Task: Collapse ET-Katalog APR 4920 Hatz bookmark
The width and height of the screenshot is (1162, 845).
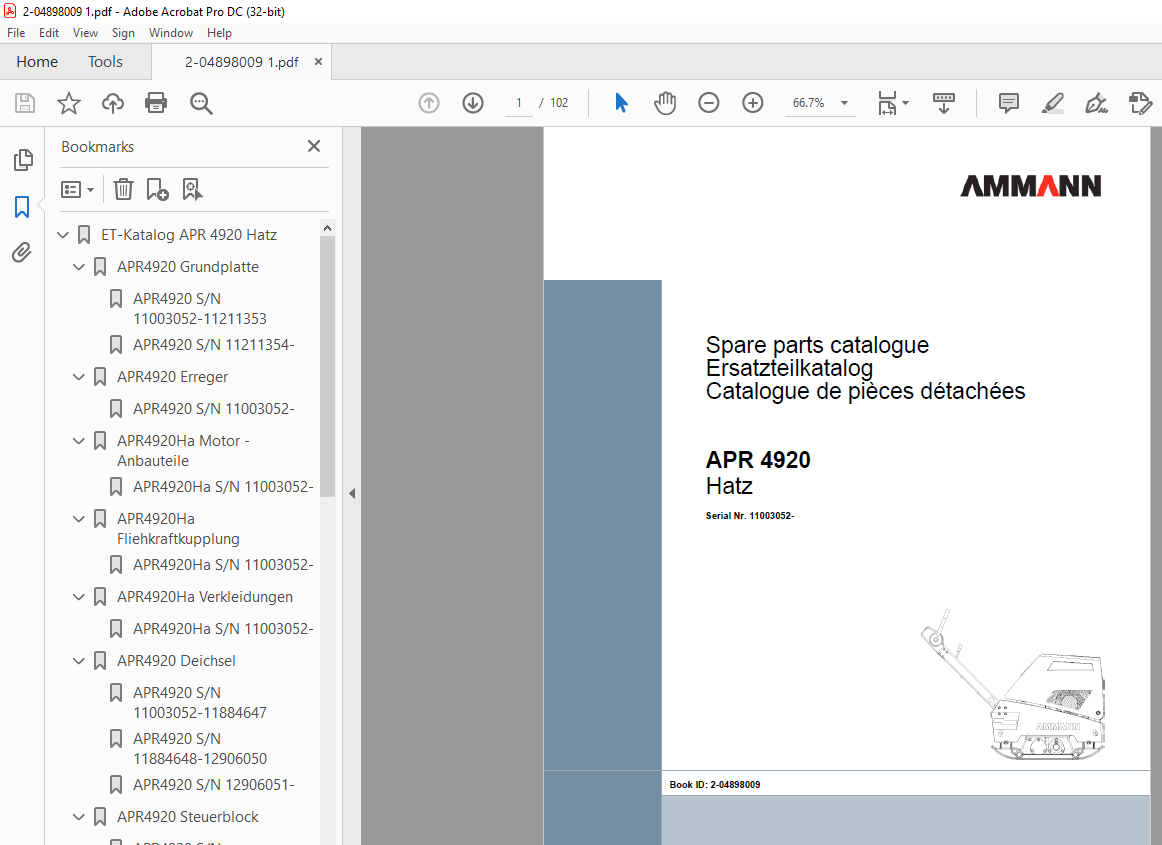Action: click(63, 235)
